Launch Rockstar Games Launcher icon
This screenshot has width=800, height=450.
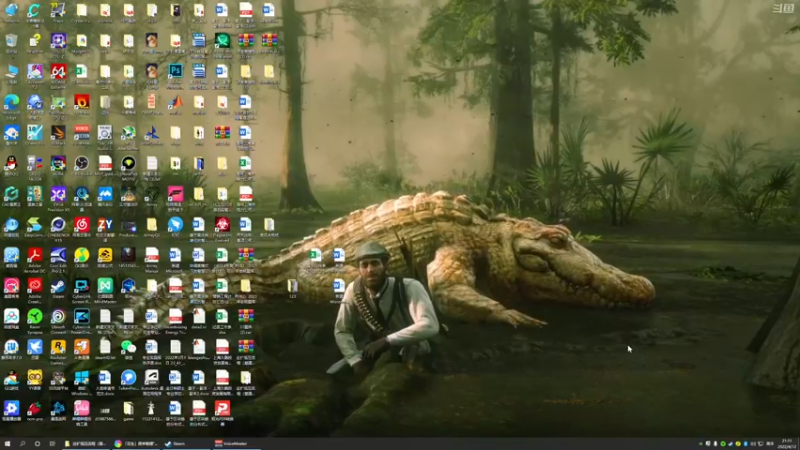(x=58, y=351)
